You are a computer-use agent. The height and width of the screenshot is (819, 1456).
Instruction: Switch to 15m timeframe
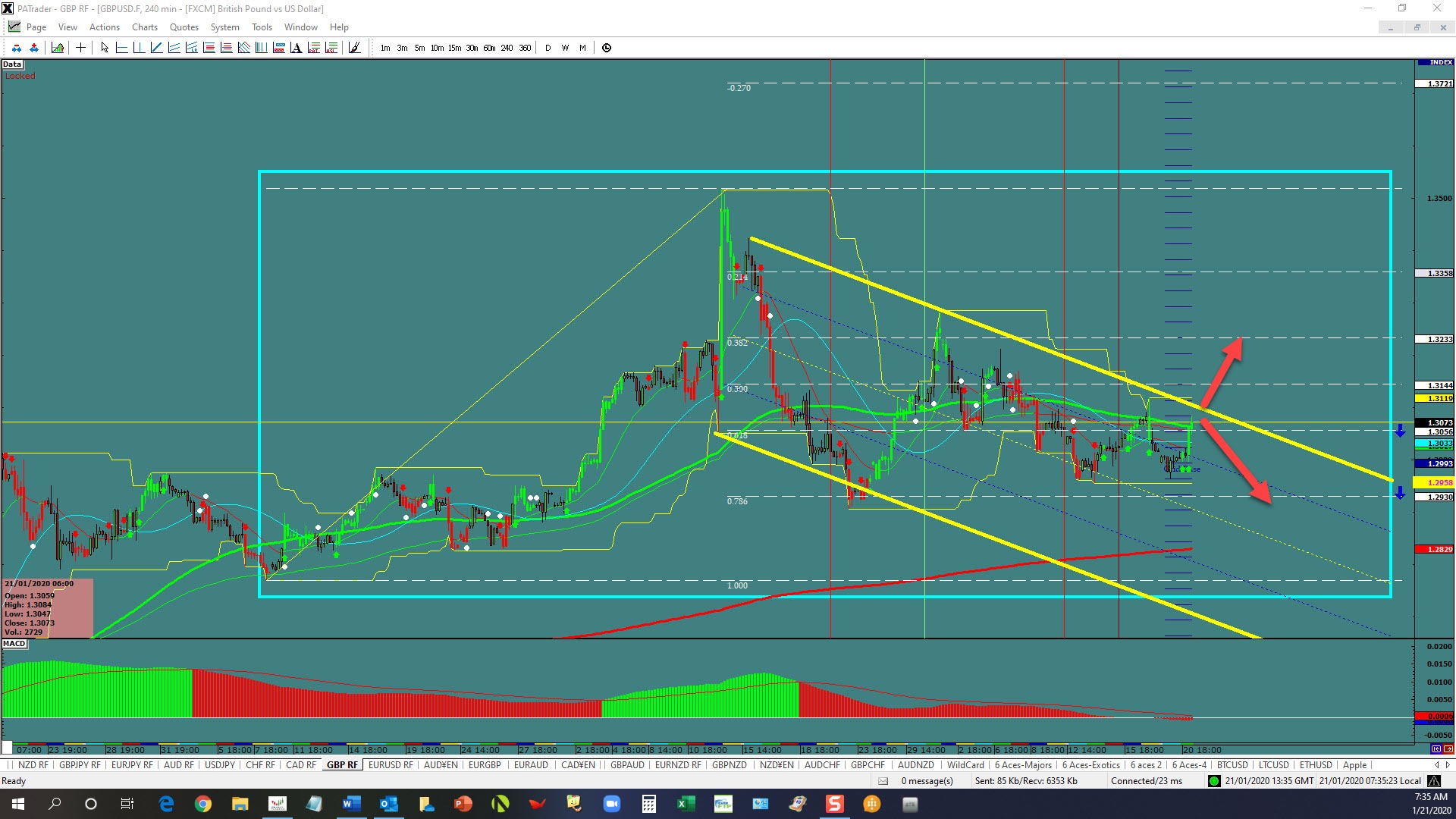[x=454, y=48]
